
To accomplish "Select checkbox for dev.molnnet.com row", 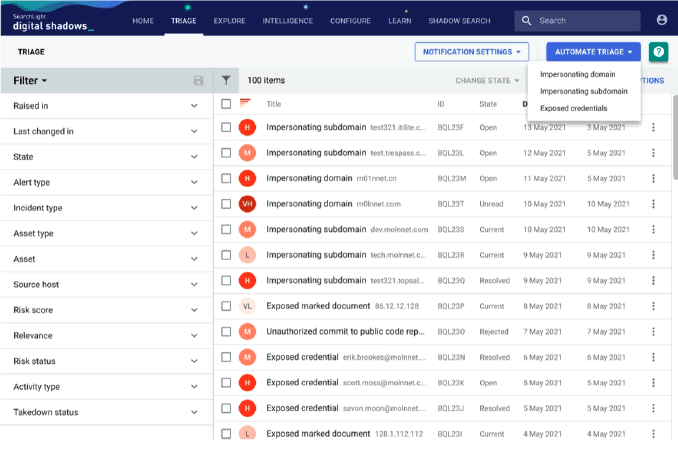I will (226, 229).
